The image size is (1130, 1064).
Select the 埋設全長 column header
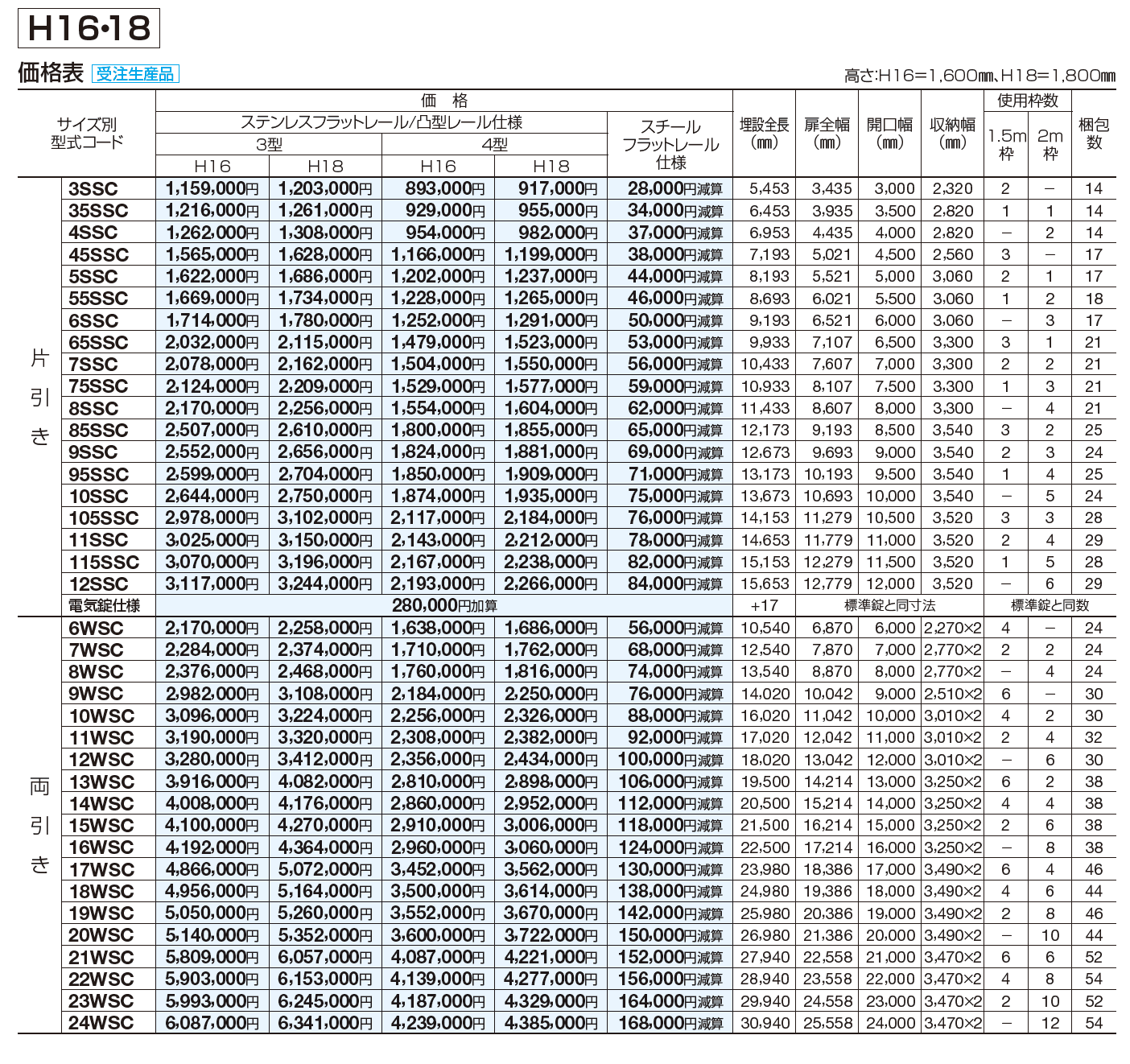pos(764,134)
